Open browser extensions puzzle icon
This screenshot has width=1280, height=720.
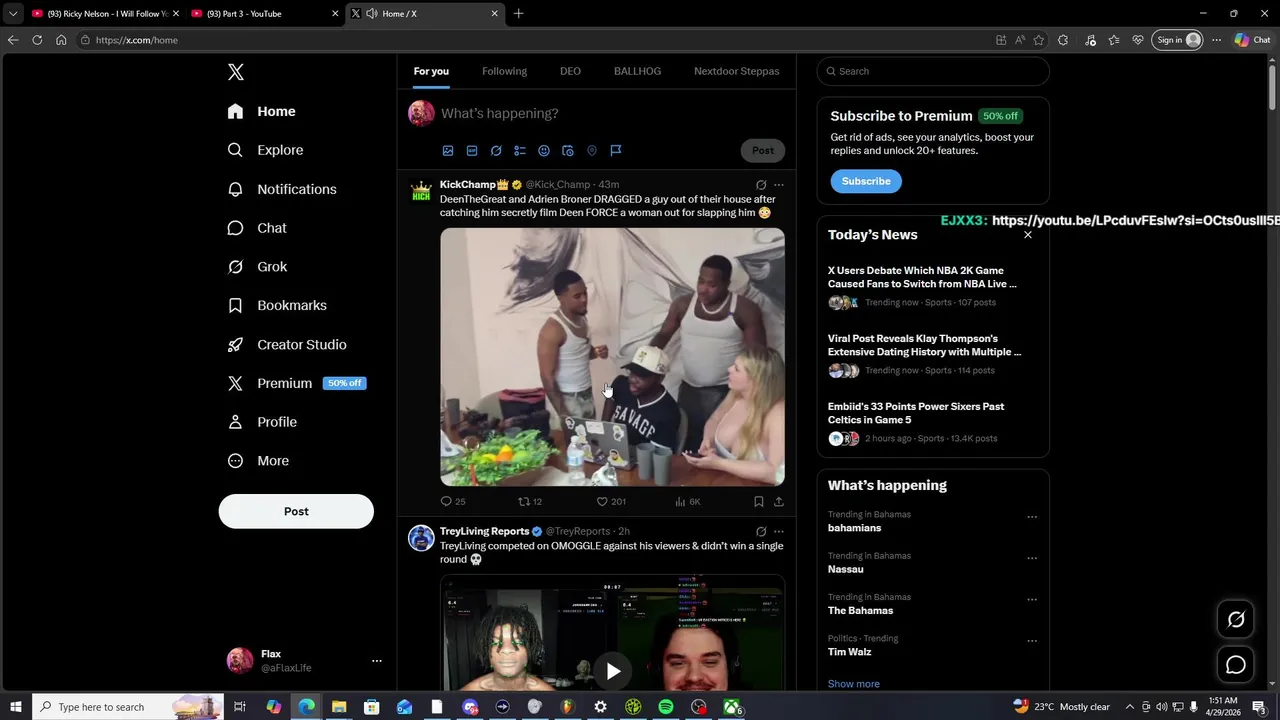coord(1063,40)
